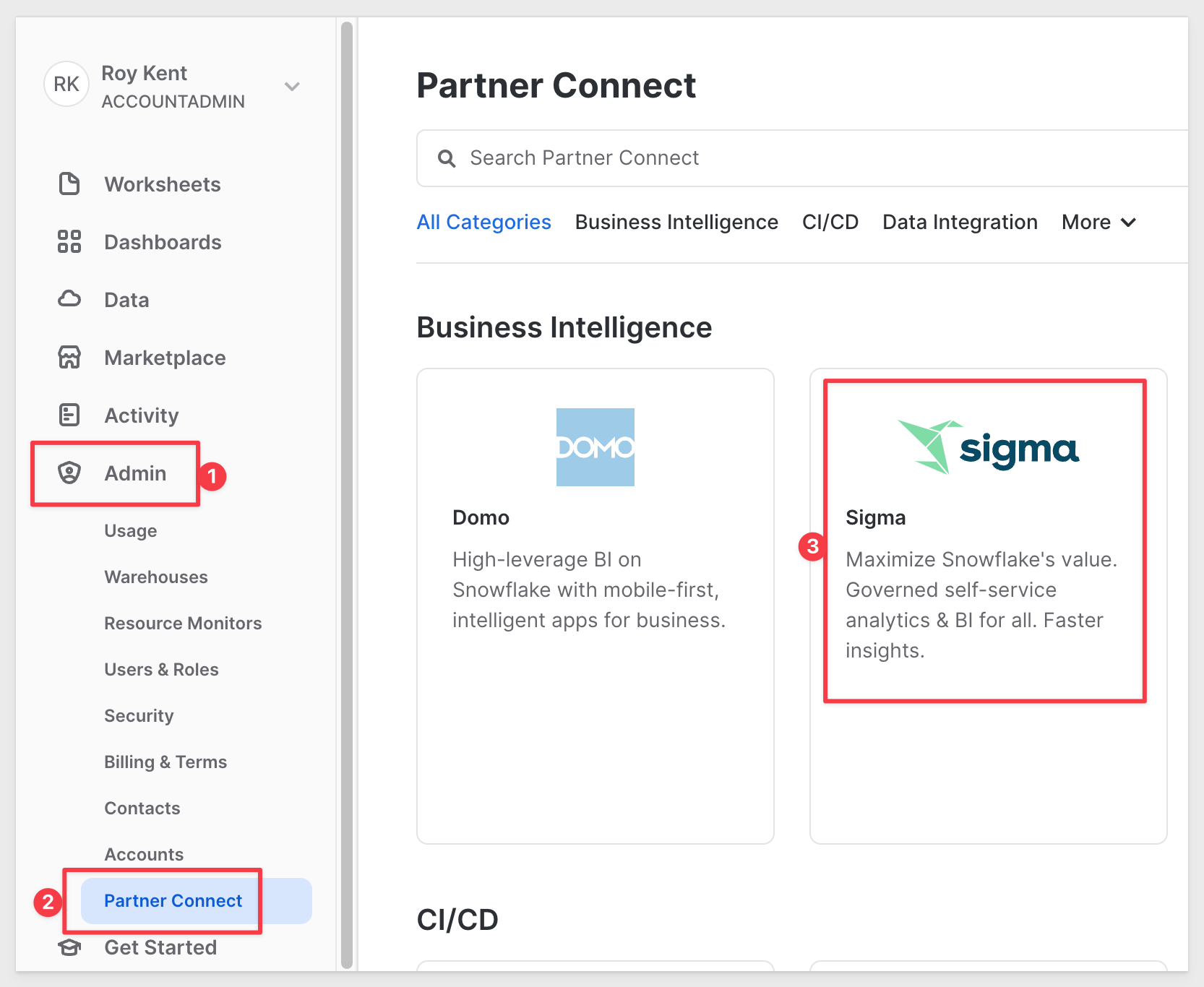Click the Search Partner Connect field
Viewport: 1204px width, 987px height.
[795, 158]
